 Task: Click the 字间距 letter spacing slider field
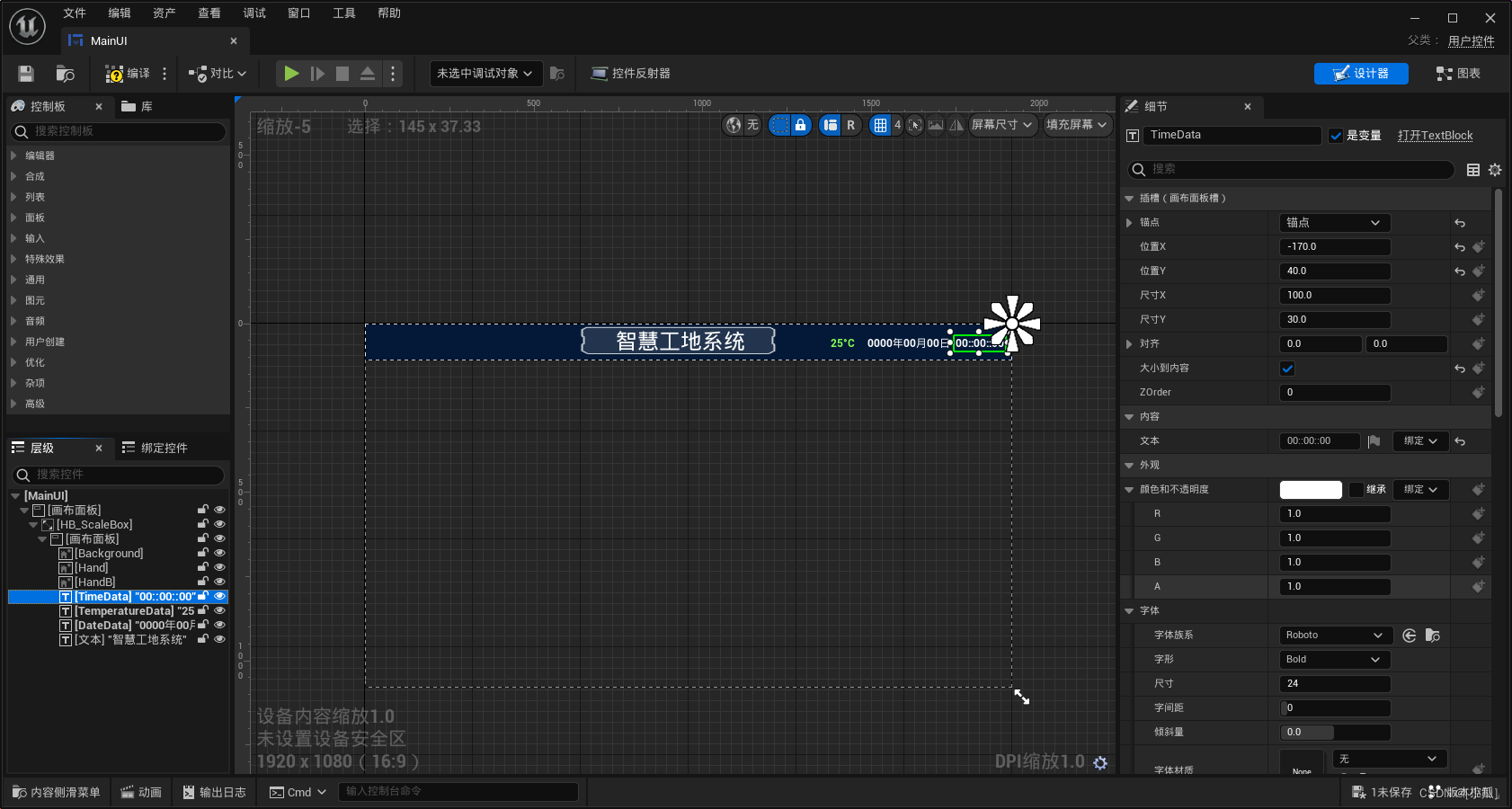(x=1335, y=708)
